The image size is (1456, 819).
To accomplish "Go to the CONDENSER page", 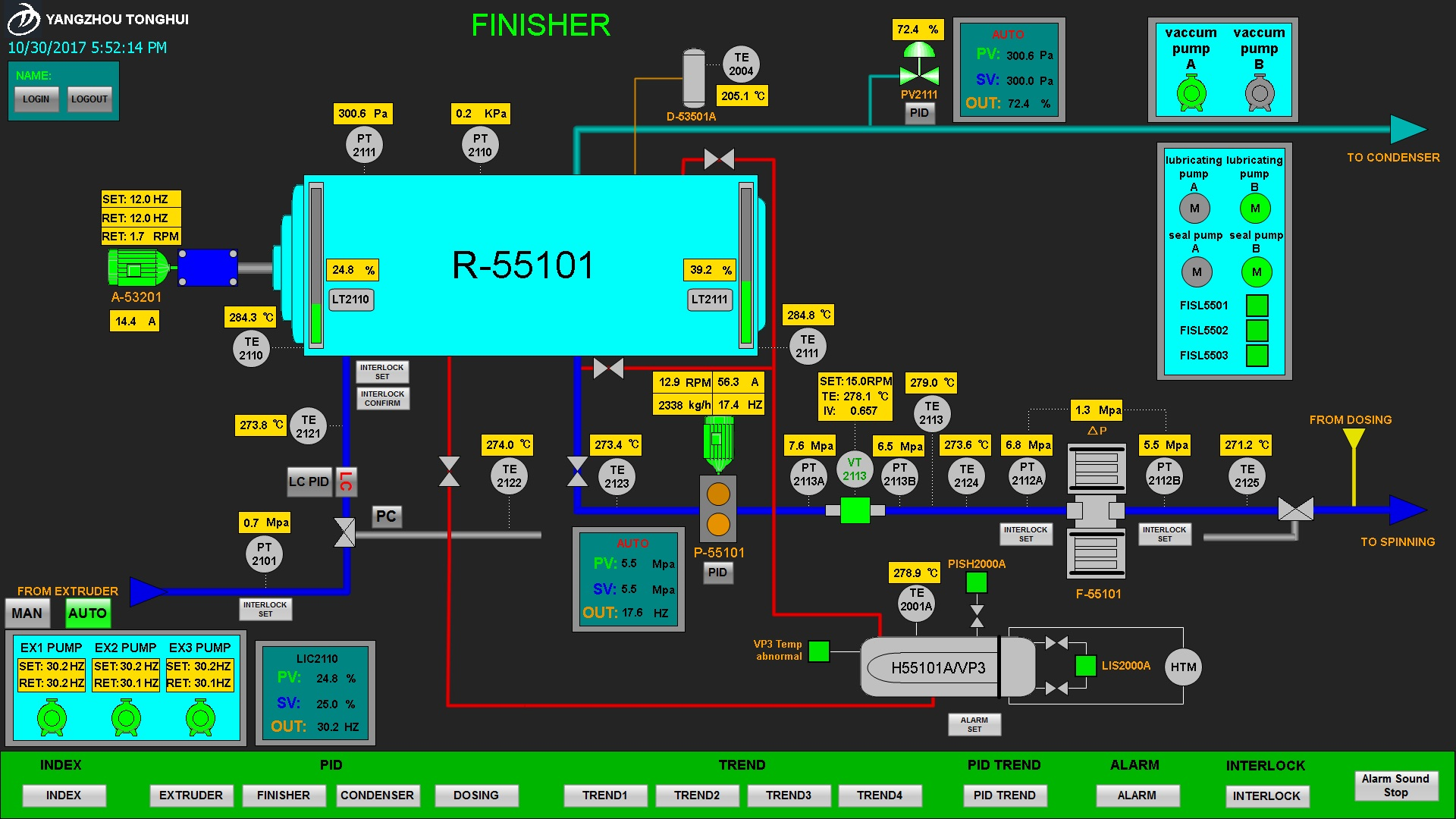I will (x=377, y=795).
